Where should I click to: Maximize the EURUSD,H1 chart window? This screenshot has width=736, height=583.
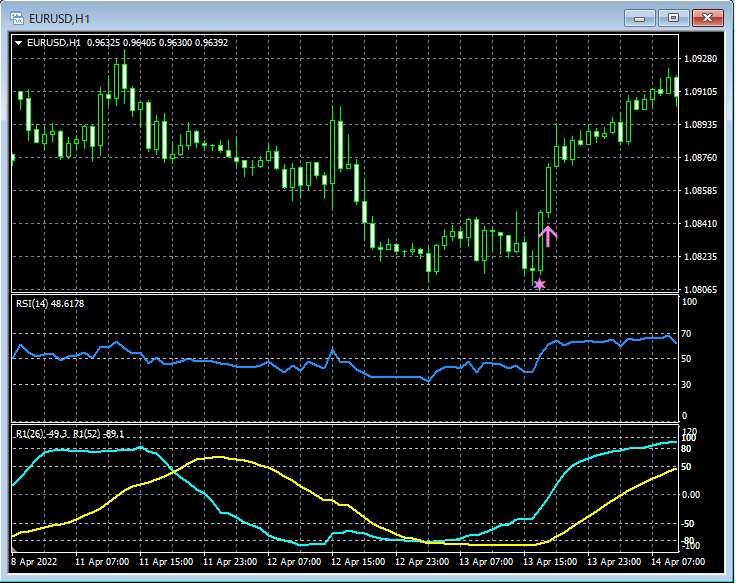[674, 17]
